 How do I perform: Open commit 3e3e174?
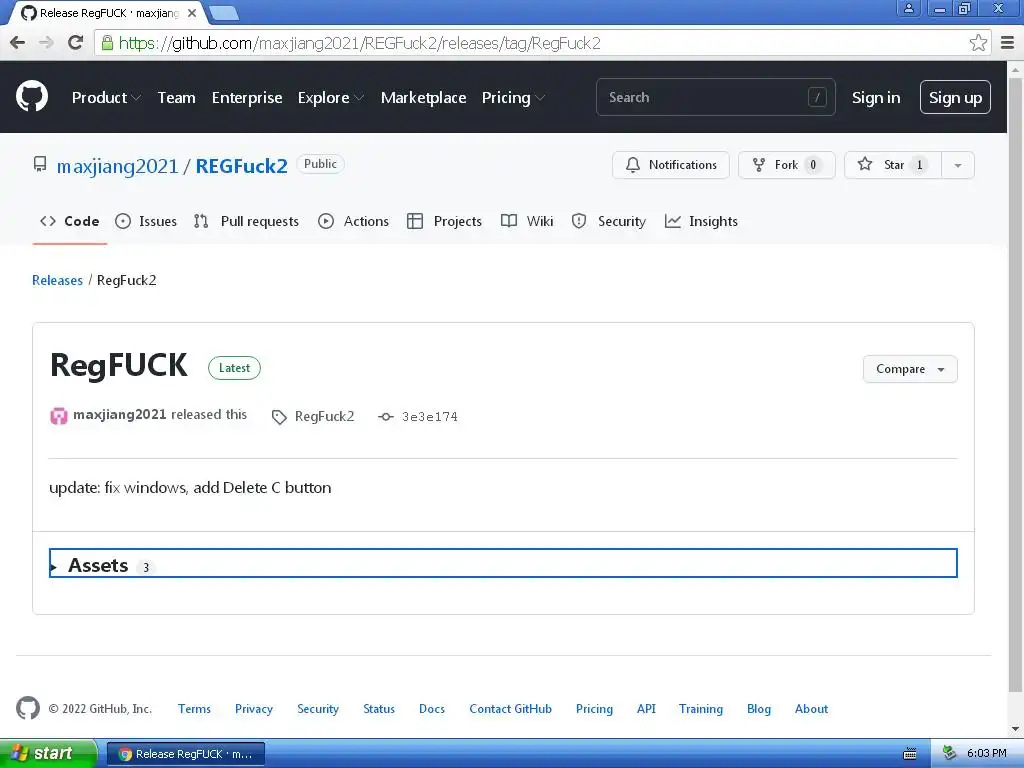click(430, 417)
